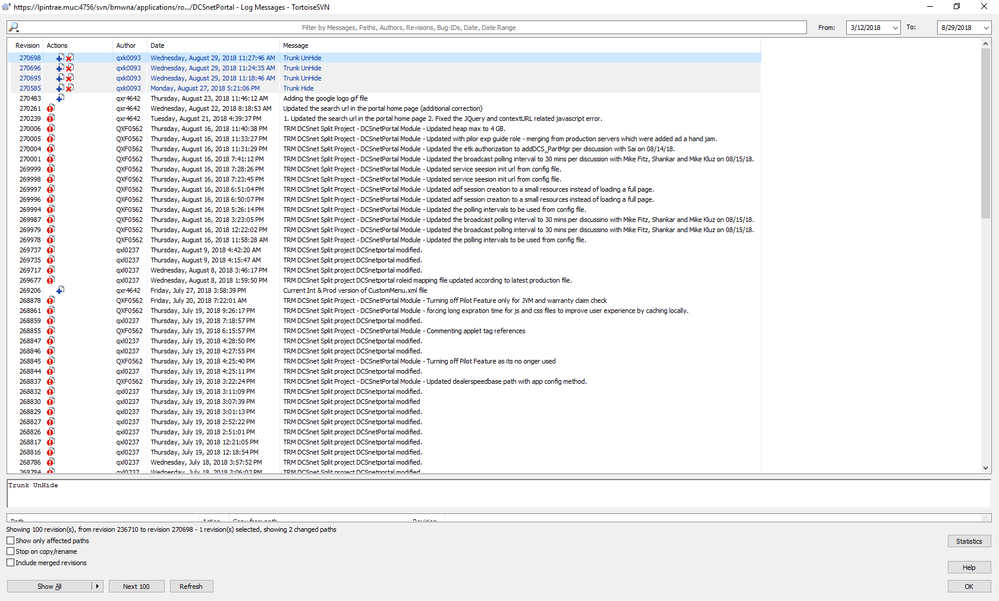
Task: Click the modified icon in revision 270006 row
Action: click(x=50, y=129)
